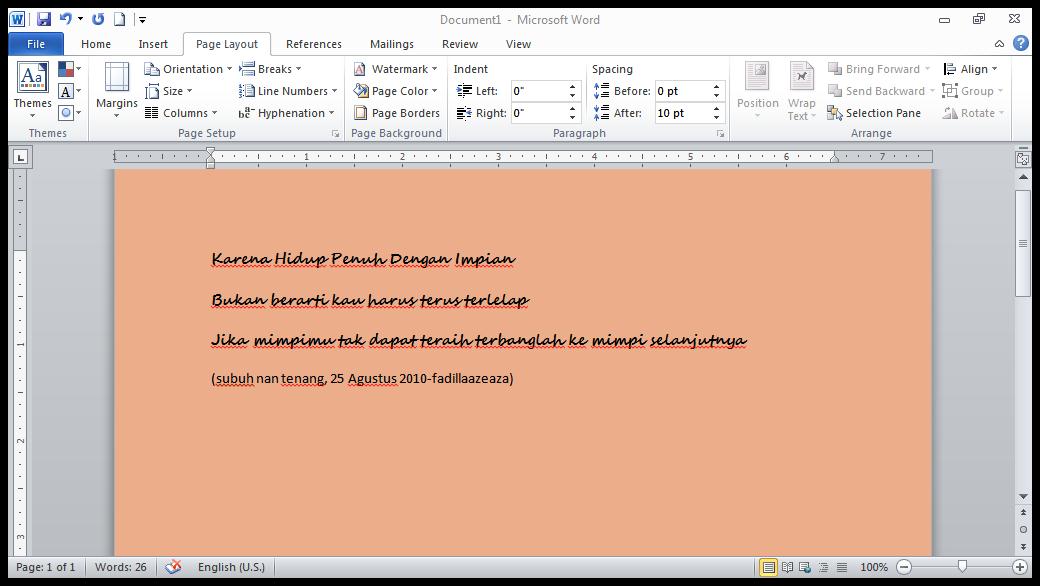Click the Undo arrow icon
Image resolution: width=1040 pixels, height=586 pixels.
(x=66, y=19)
